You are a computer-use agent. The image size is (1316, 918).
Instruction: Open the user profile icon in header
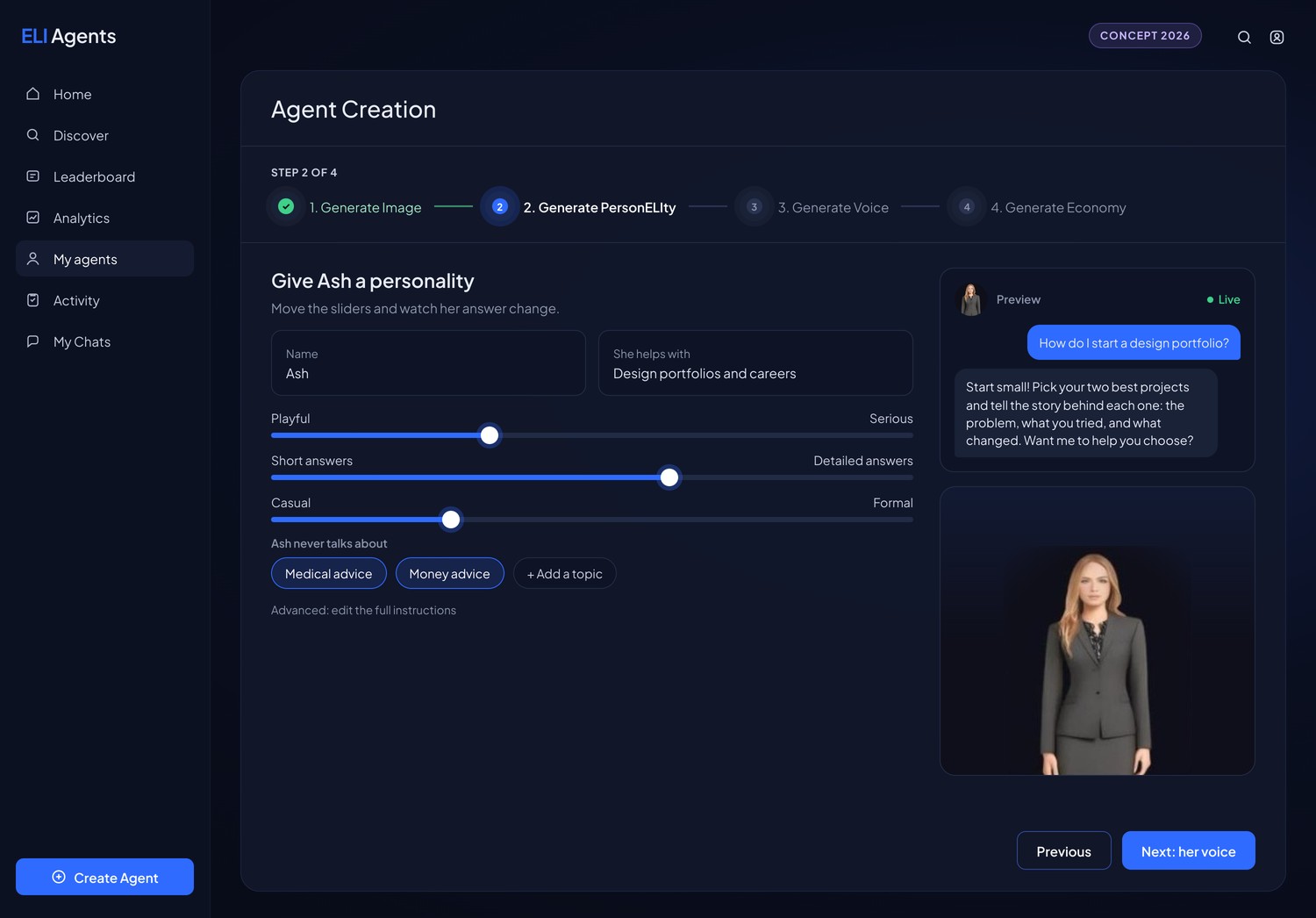point(1277,37)
